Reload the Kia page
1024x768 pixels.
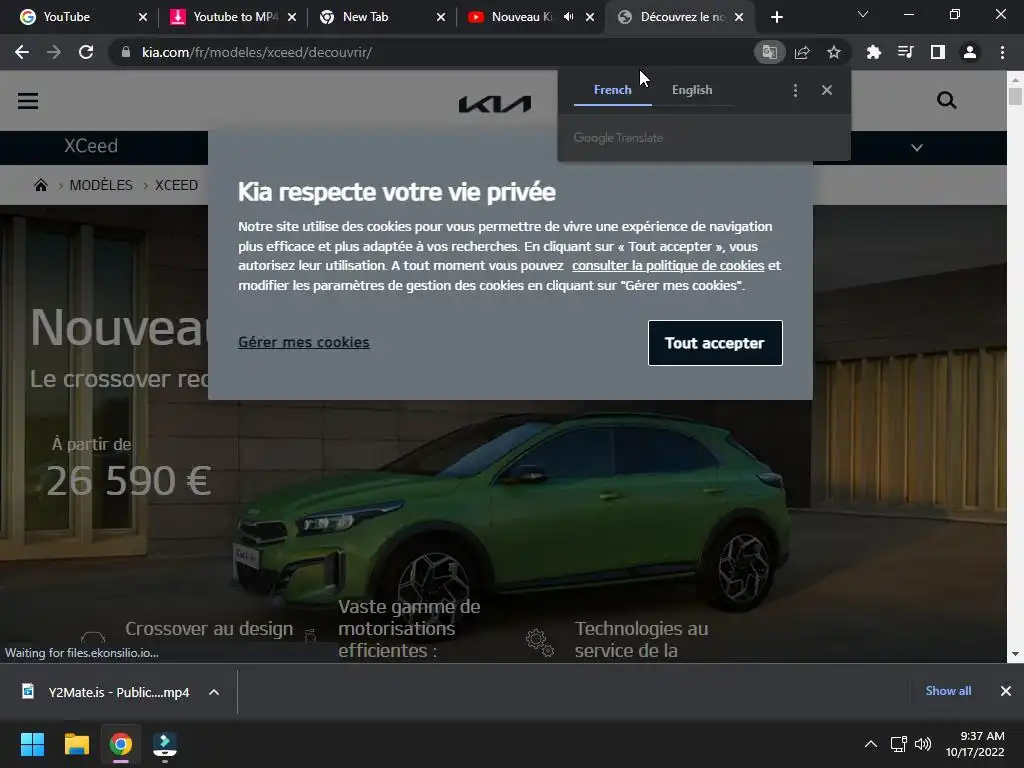pyautogui.click(x=86, y=52)
